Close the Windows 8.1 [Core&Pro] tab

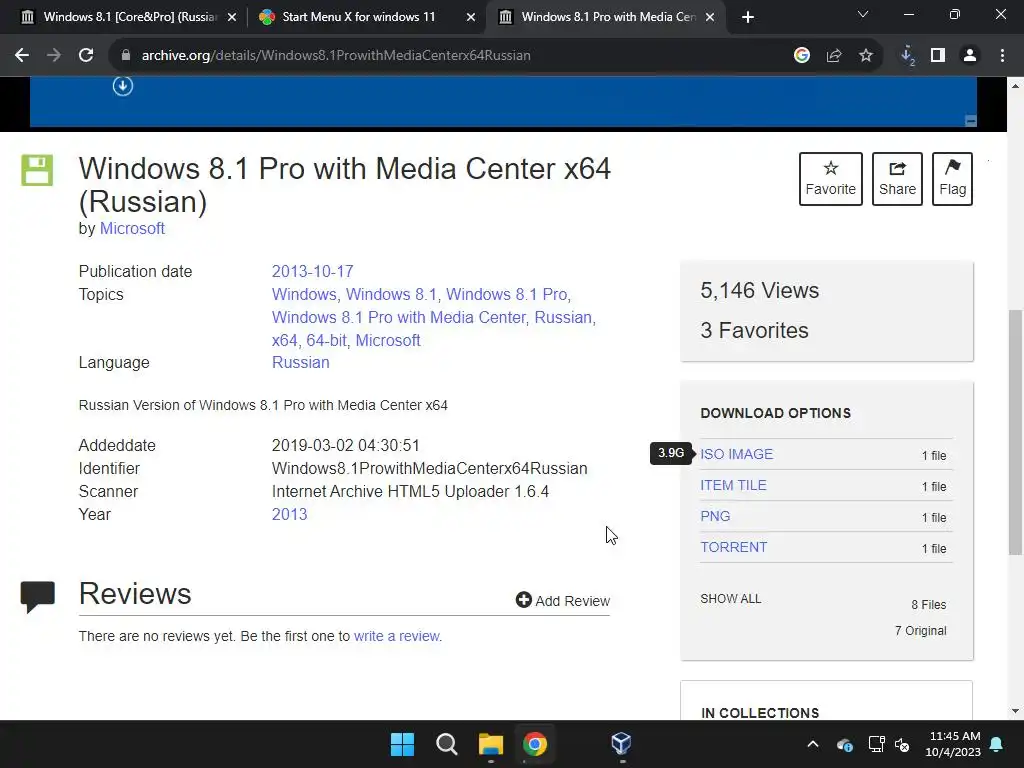pyautogui.click(x=232, y=17)
